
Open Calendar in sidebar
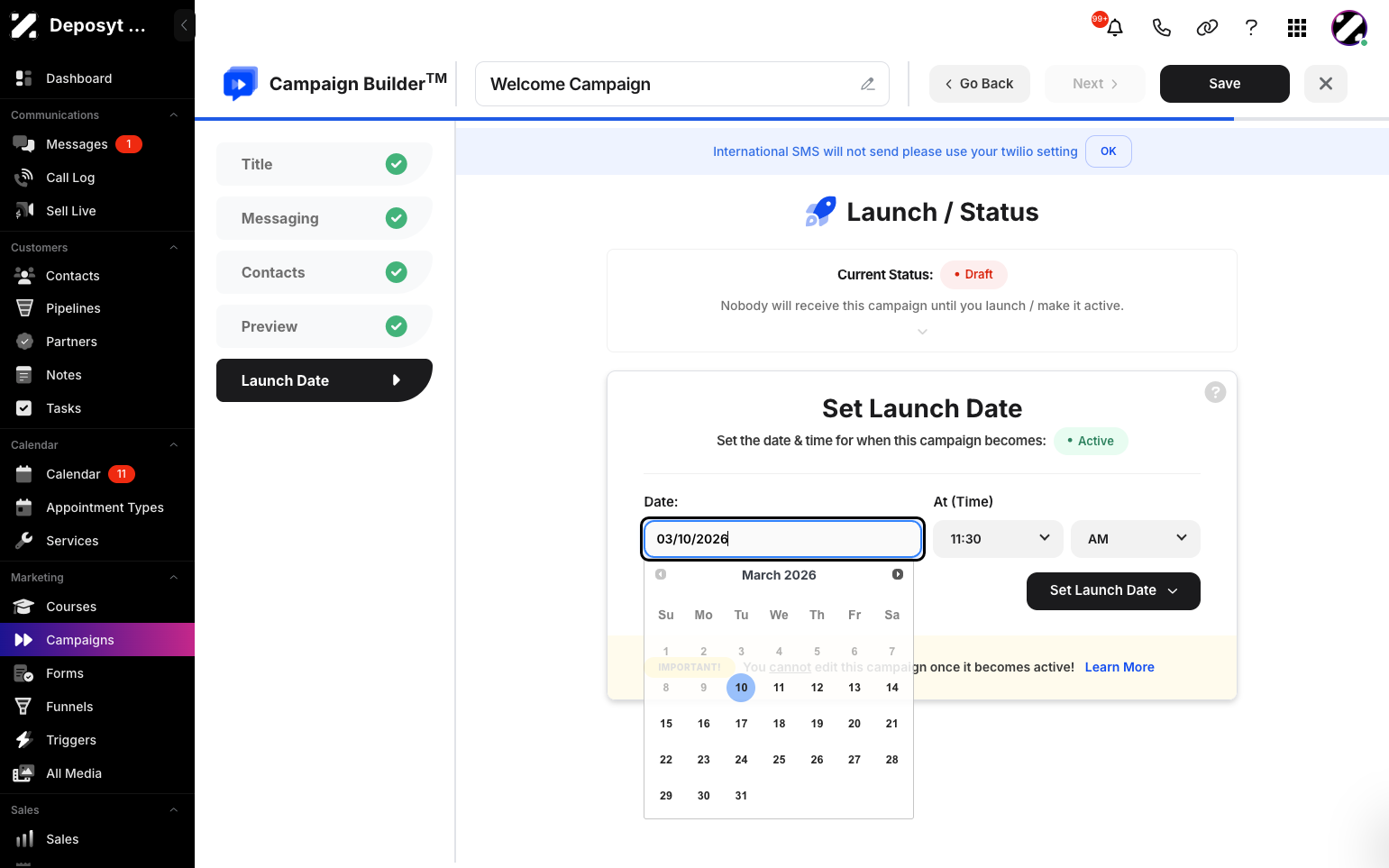(97, 474)
